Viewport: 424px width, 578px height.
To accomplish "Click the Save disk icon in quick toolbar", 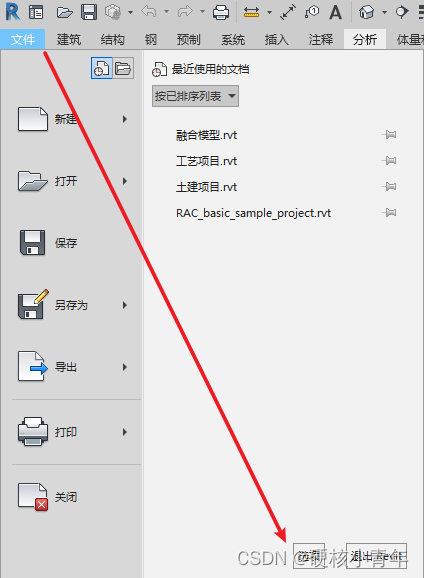I will [x=89, y=12].
